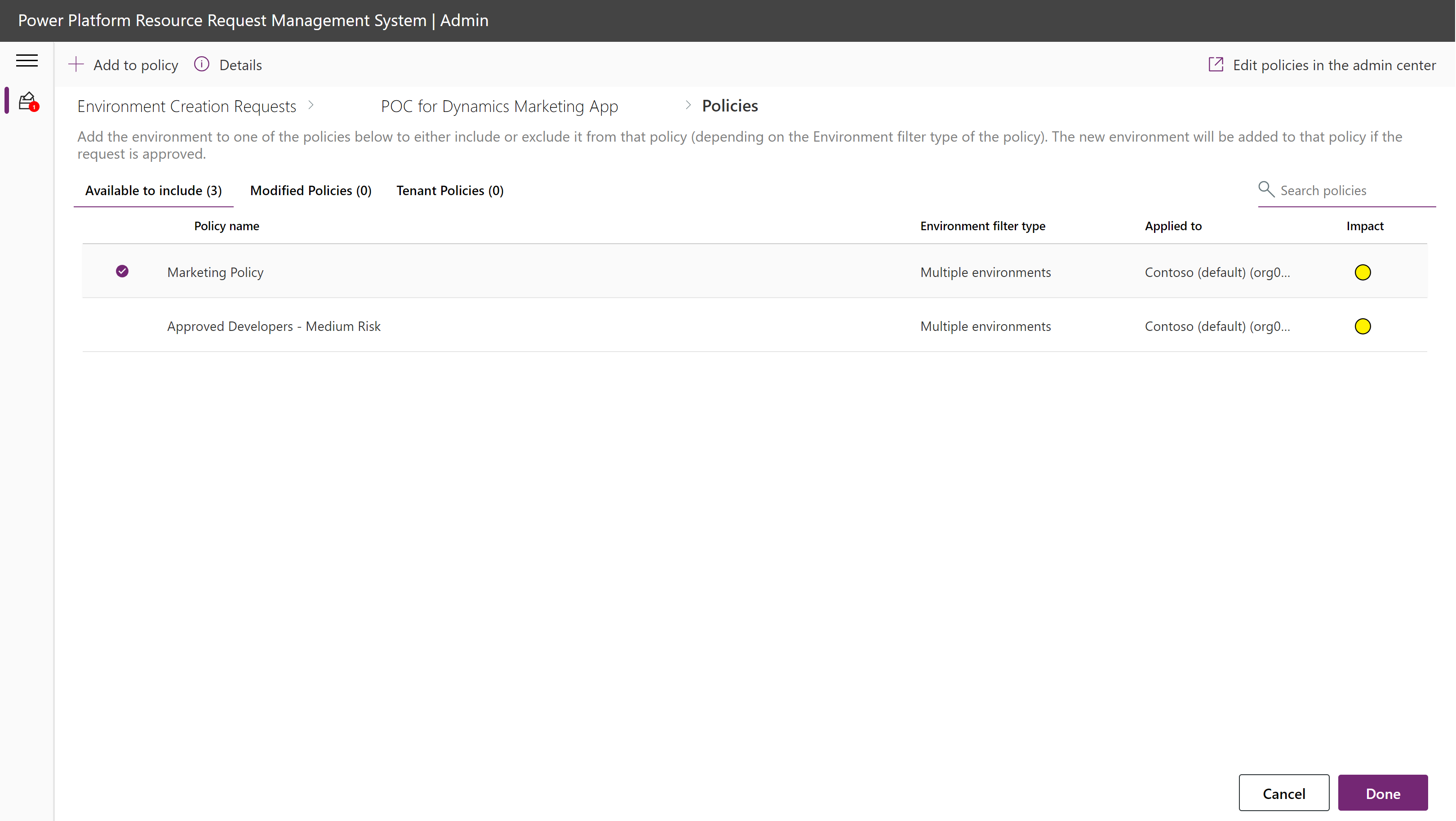This screenshot has width=1456, height=821.
Task: Click the Done button to confirm
Action: click(x=1384, y=793)
